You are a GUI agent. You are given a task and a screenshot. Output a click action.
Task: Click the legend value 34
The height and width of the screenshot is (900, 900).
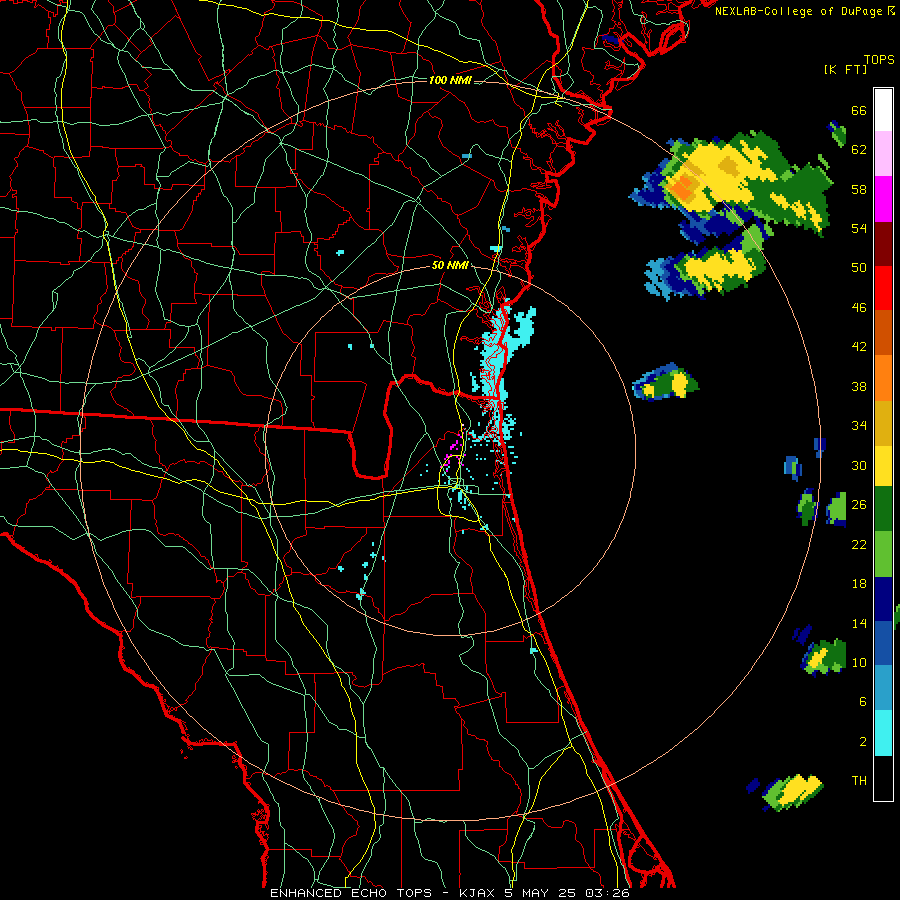(859, 426)
